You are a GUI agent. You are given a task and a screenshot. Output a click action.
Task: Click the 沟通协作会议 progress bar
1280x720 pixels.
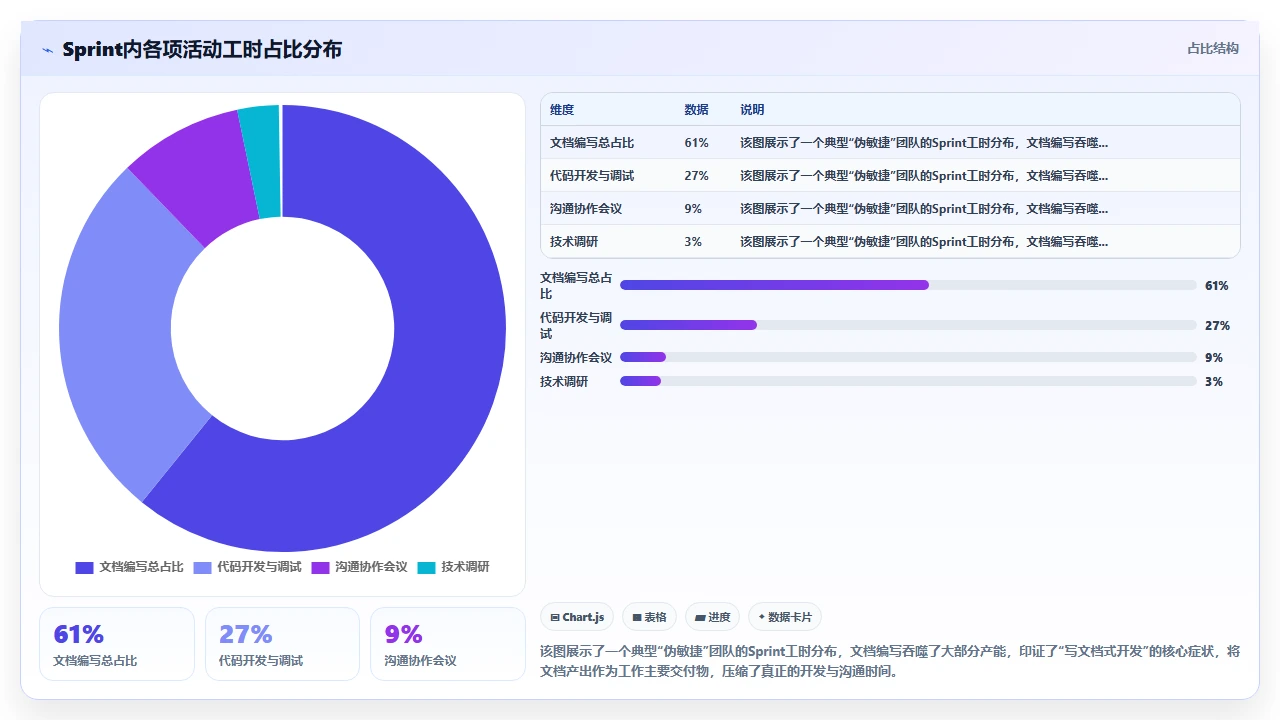908,357
